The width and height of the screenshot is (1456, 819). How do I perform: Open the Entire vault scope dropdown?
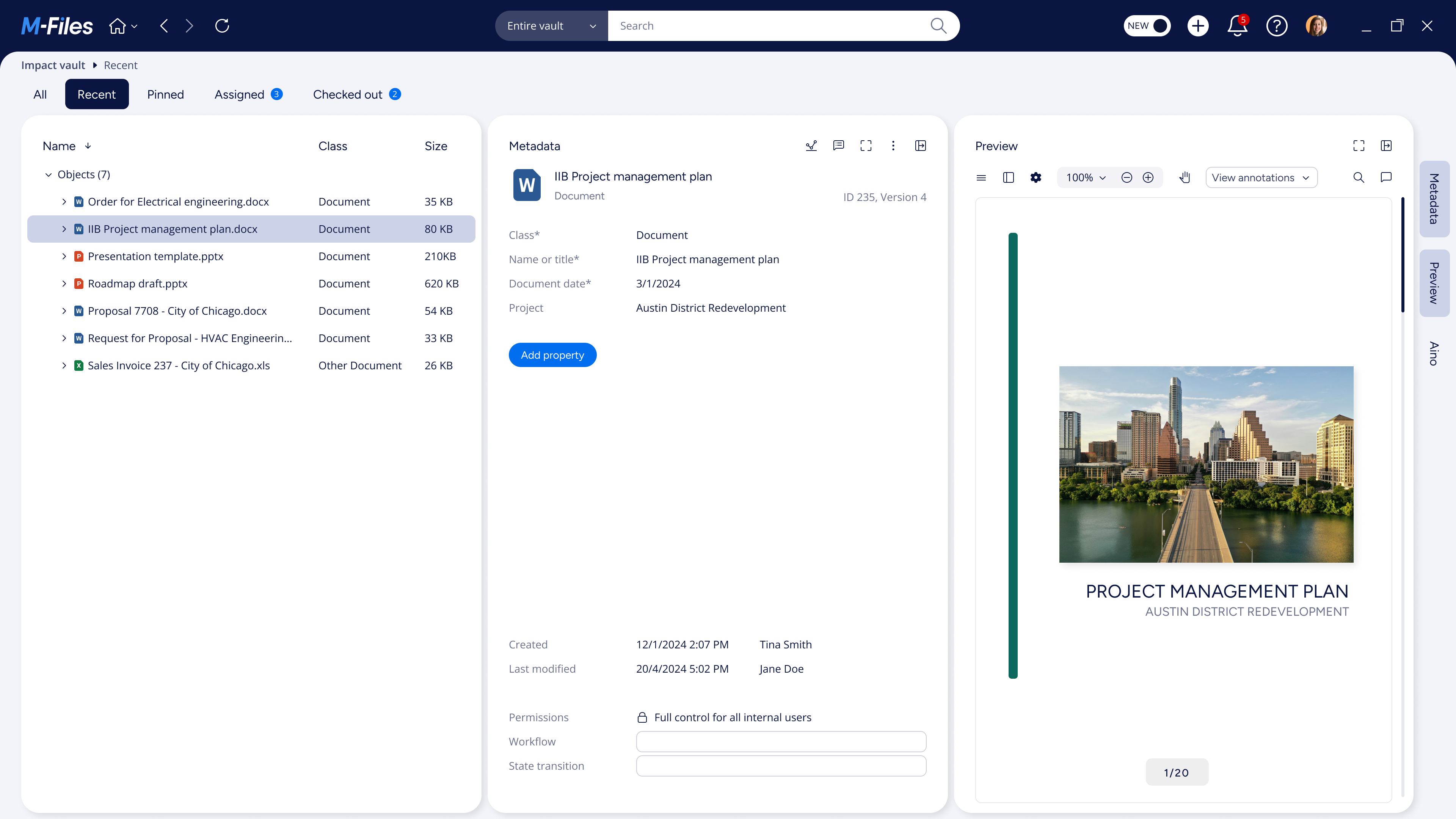[x=551, y=26]
